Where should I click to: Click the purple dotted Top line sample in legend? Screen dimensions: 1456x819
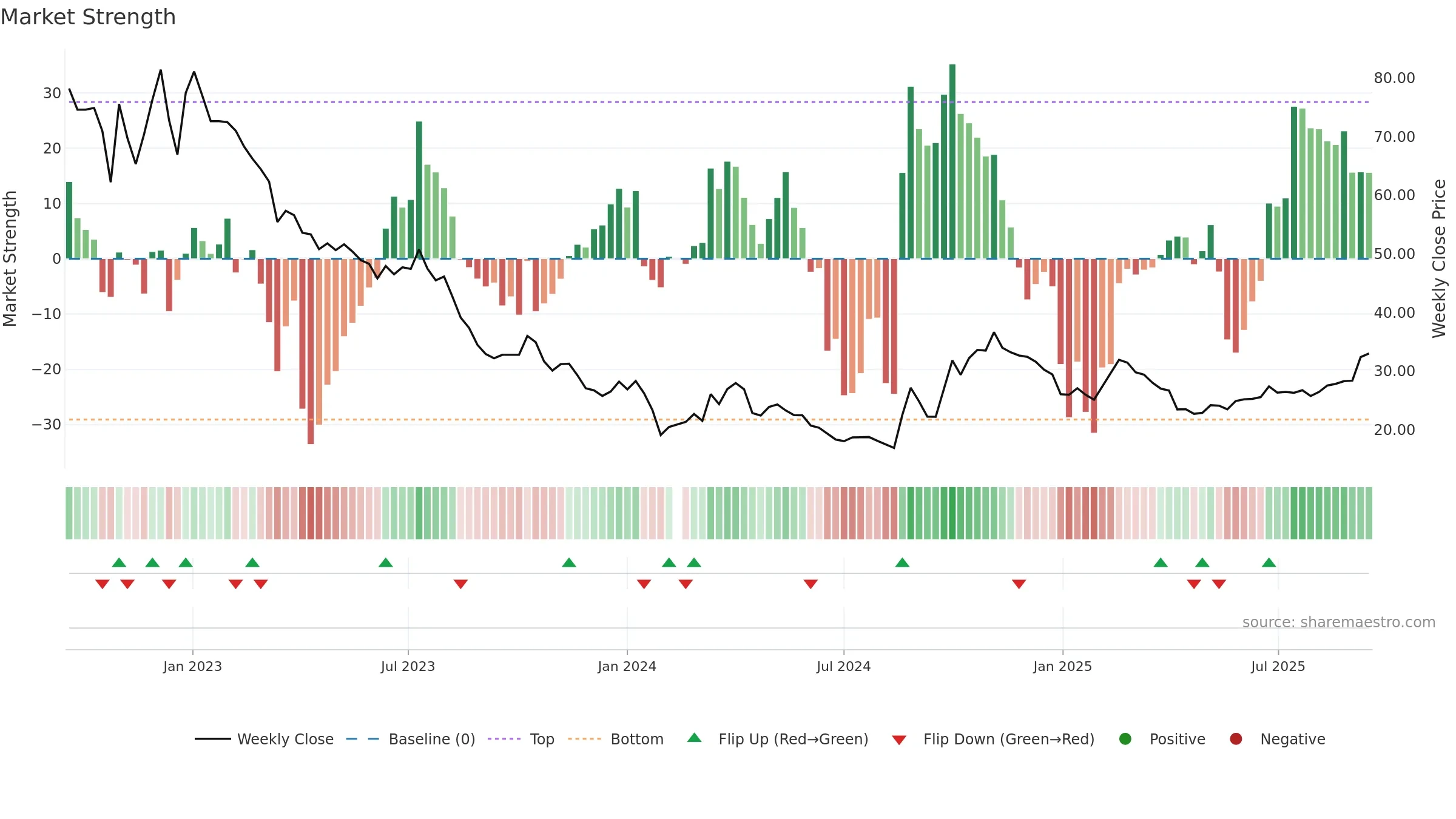pos(504,739)
